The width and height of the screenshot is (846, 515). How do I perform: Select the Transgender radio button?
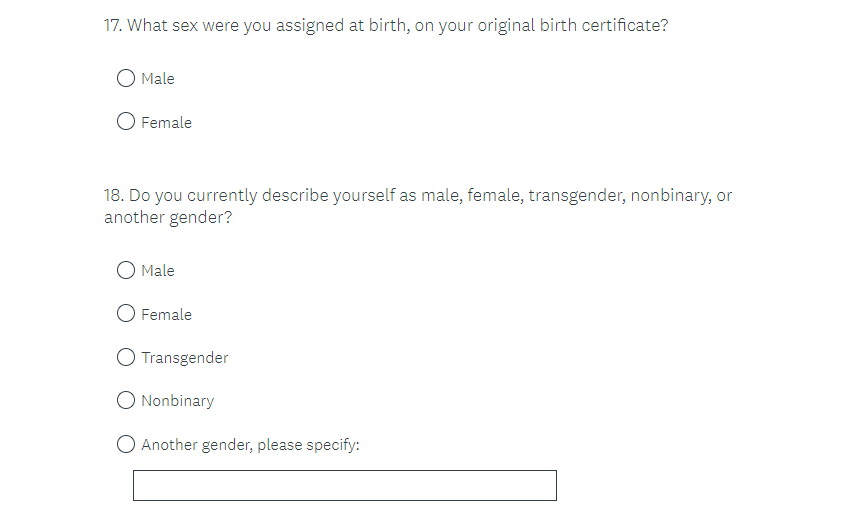pos(126,357)
